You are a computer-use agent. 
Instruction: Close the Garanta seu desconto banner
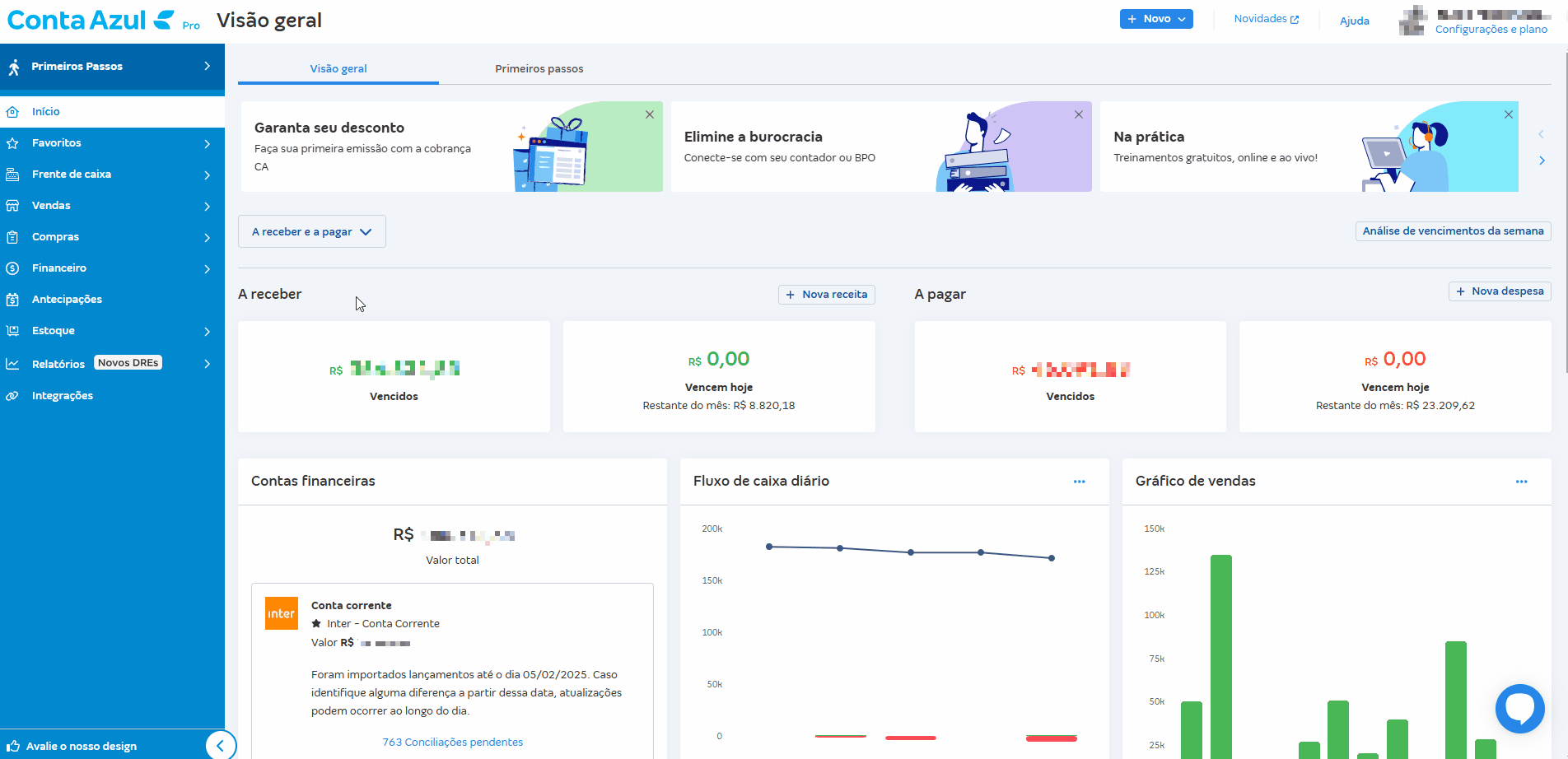pos(650,114)
